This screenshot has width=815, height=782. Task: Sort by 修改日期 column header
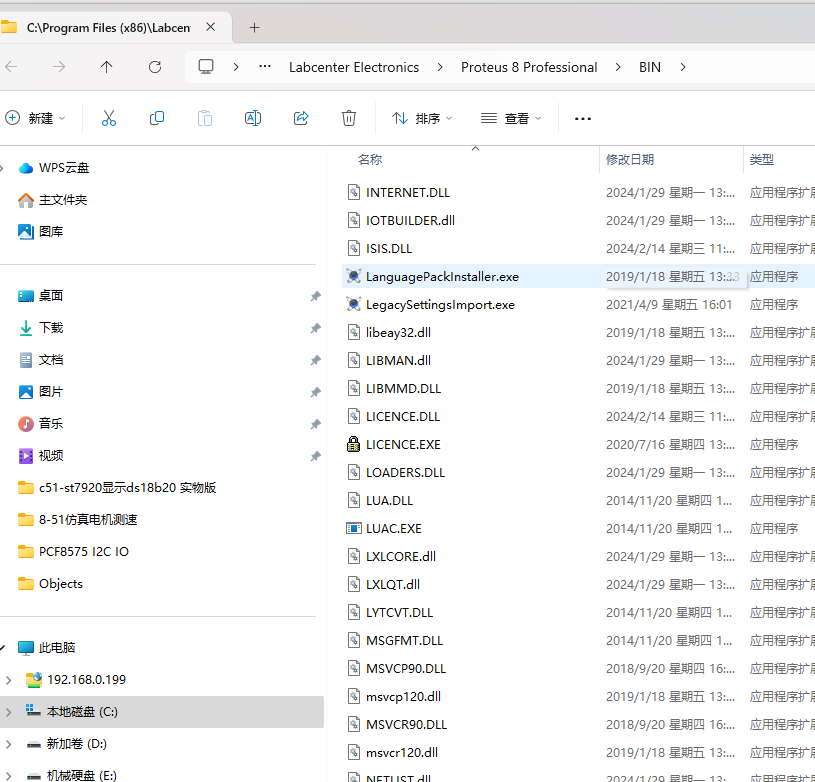point(630,160)
